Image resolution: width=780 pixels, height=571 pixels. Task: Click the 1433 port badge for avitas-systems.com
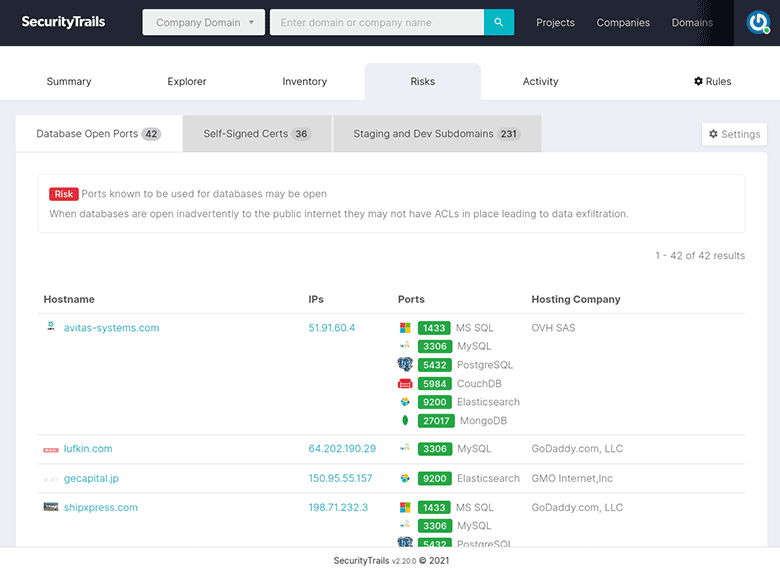coord(434,328)
